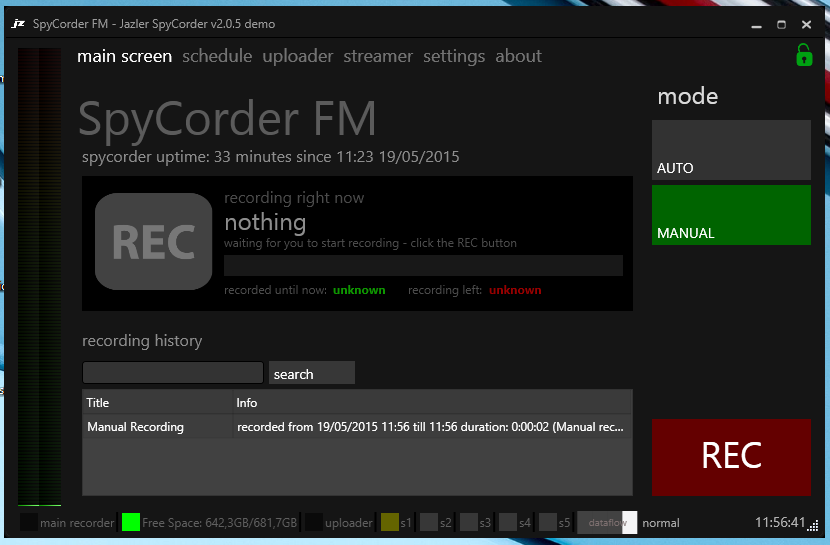
Task: Focus the recording history search field
Action: (173, 373)
